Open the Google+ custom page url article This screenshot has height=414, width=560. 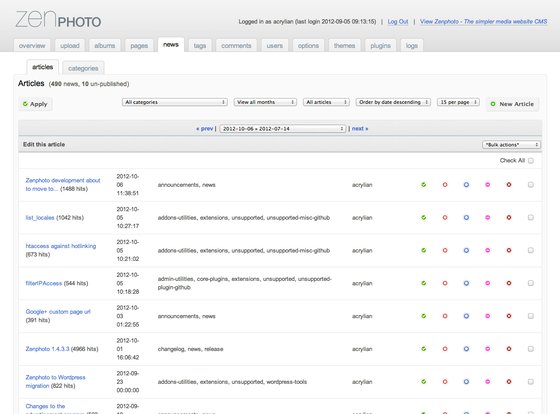(58, 312)
